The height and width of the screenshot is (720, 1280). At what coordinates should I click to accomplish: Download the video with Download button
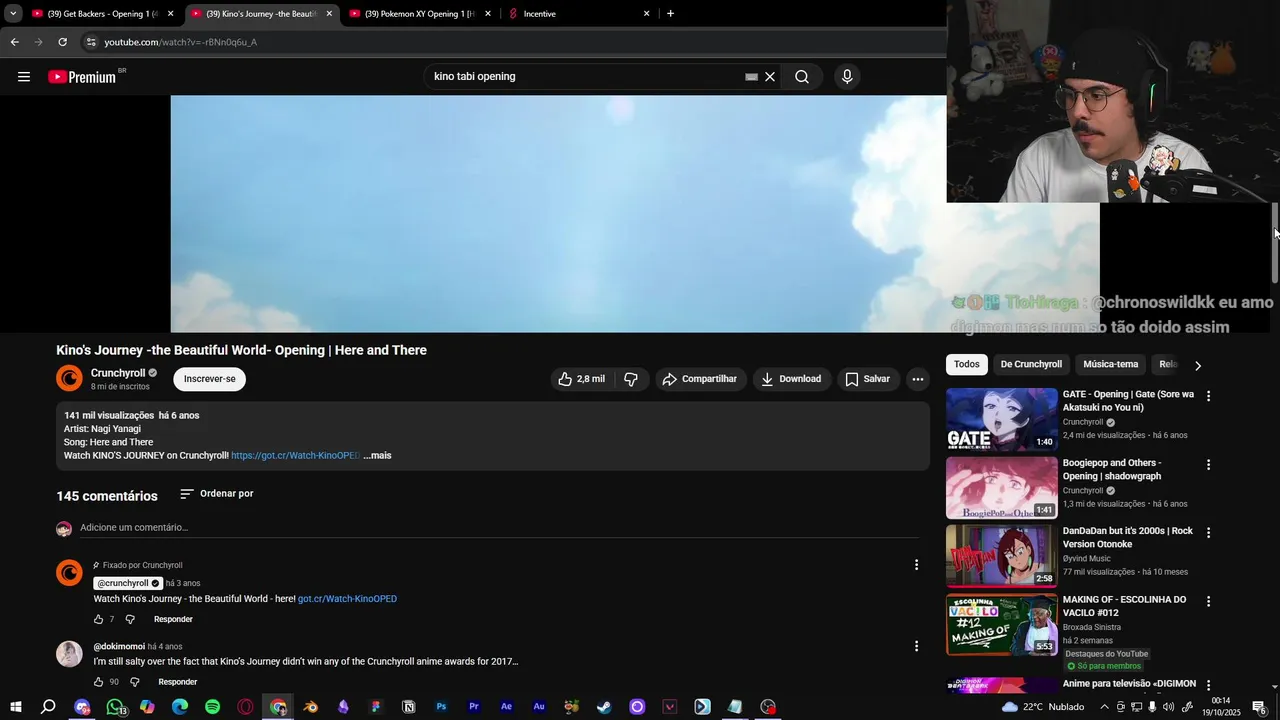[x=791, y=379]
